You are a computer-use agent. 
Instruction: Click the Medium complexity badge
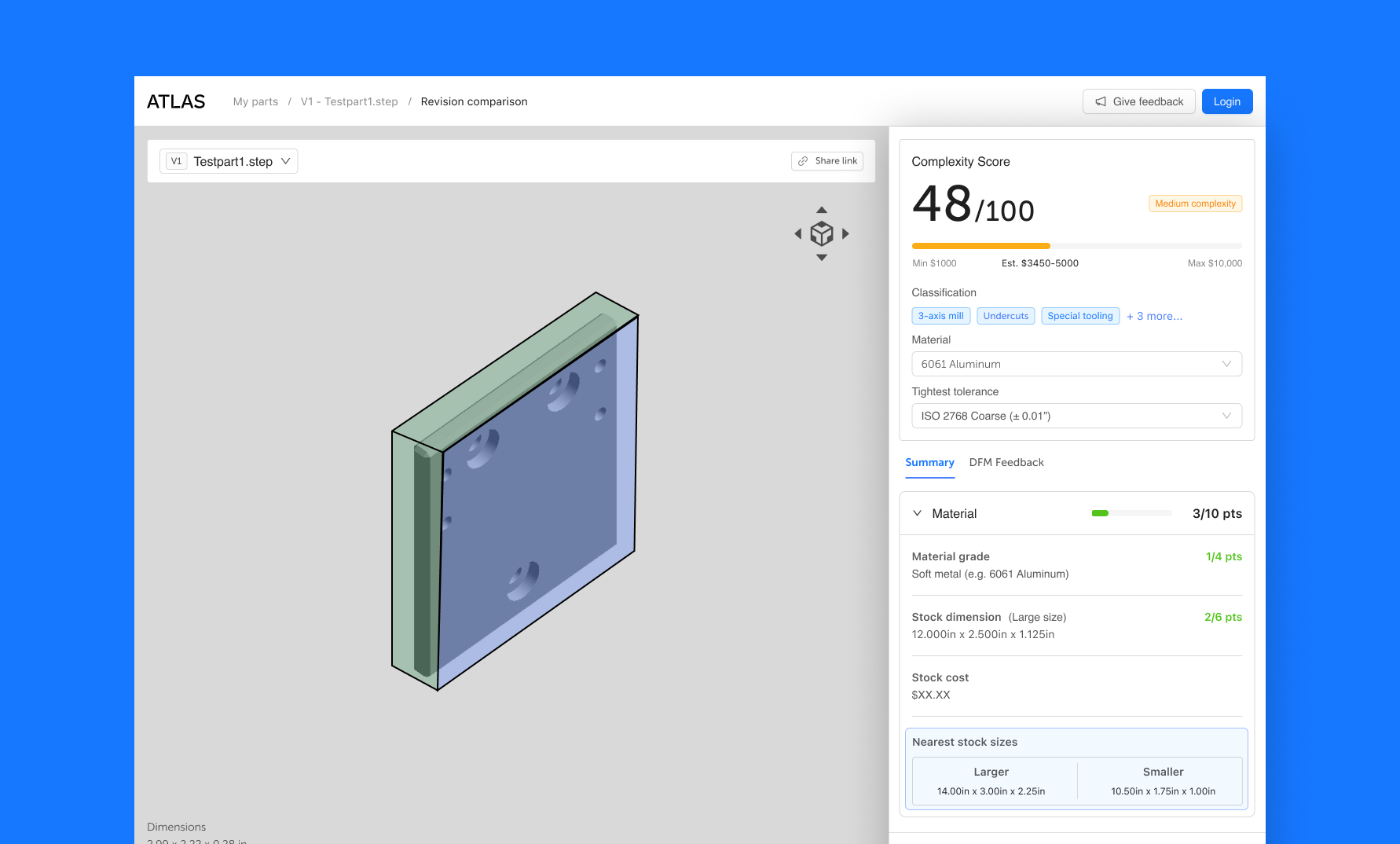click(x=1195, y=204)
